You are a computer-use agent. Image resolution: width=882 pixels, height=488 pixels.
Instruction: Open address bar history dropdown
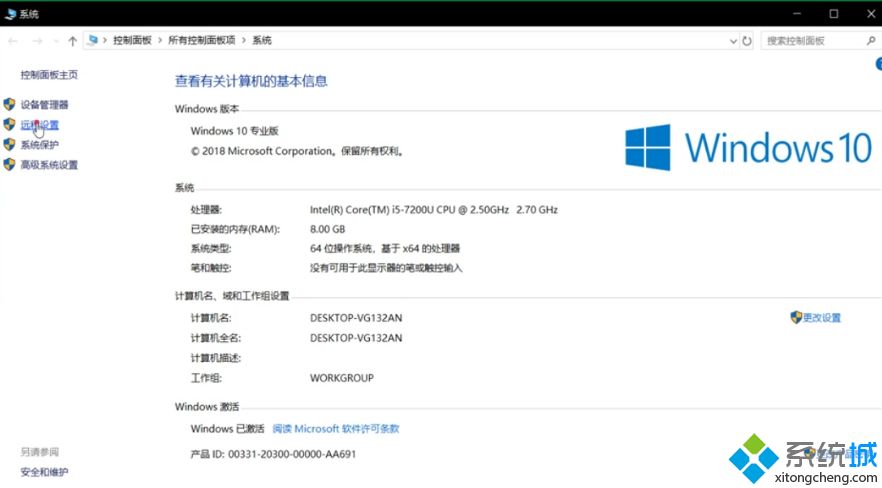point(733,41)
